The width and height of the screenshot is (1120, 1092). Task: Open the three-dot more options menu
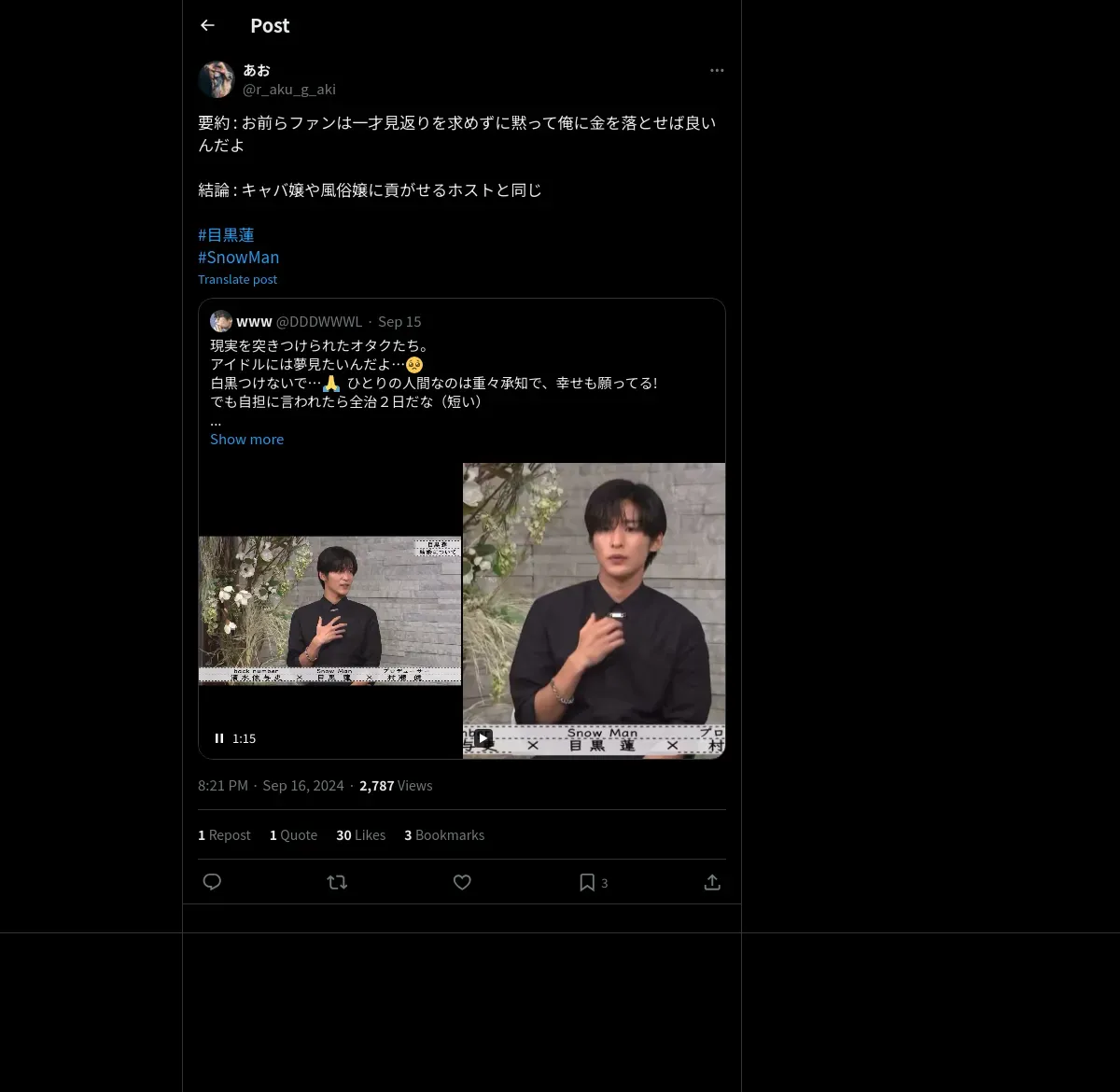pos(717,70)
